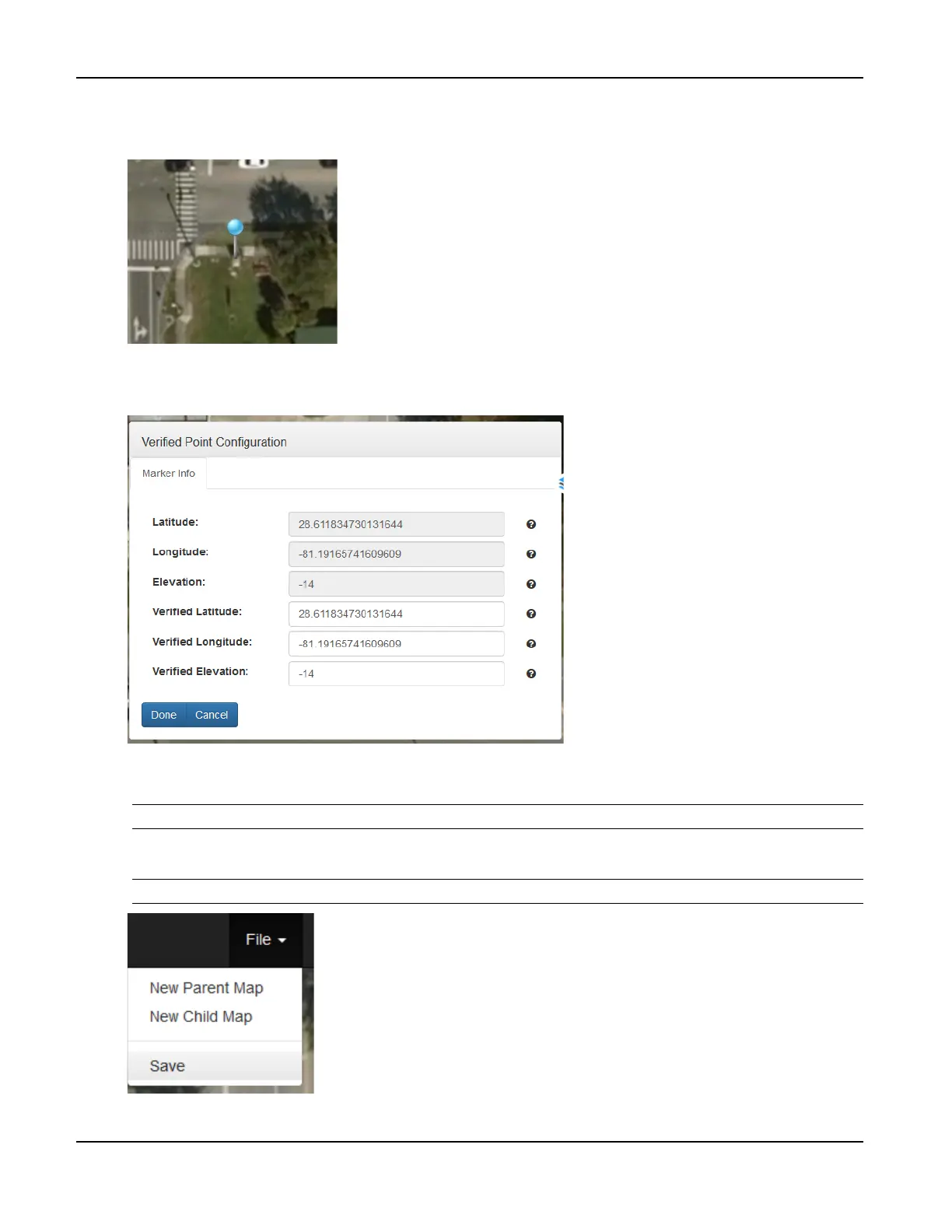Open help icon beside Latitude field
Image resolution: width=952 pixels, height=1232 pixels.
pyautogui.click(x=531, y=524)
